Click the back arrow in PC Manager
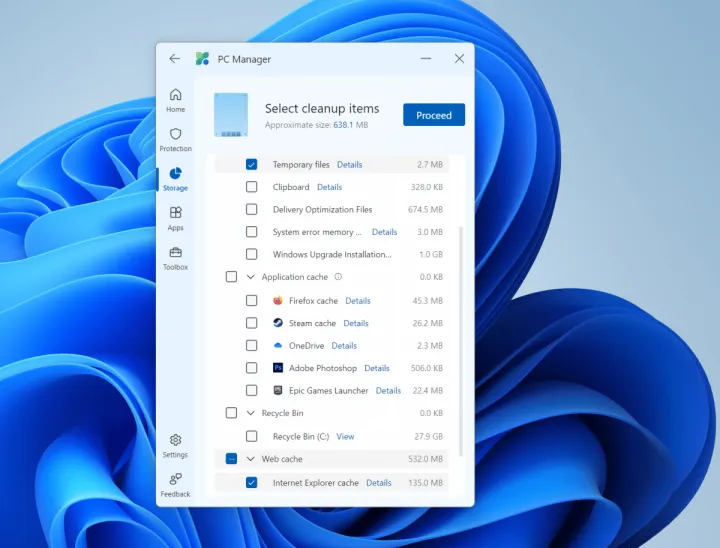This screenshot has width=720, height=548. [175, 59]
